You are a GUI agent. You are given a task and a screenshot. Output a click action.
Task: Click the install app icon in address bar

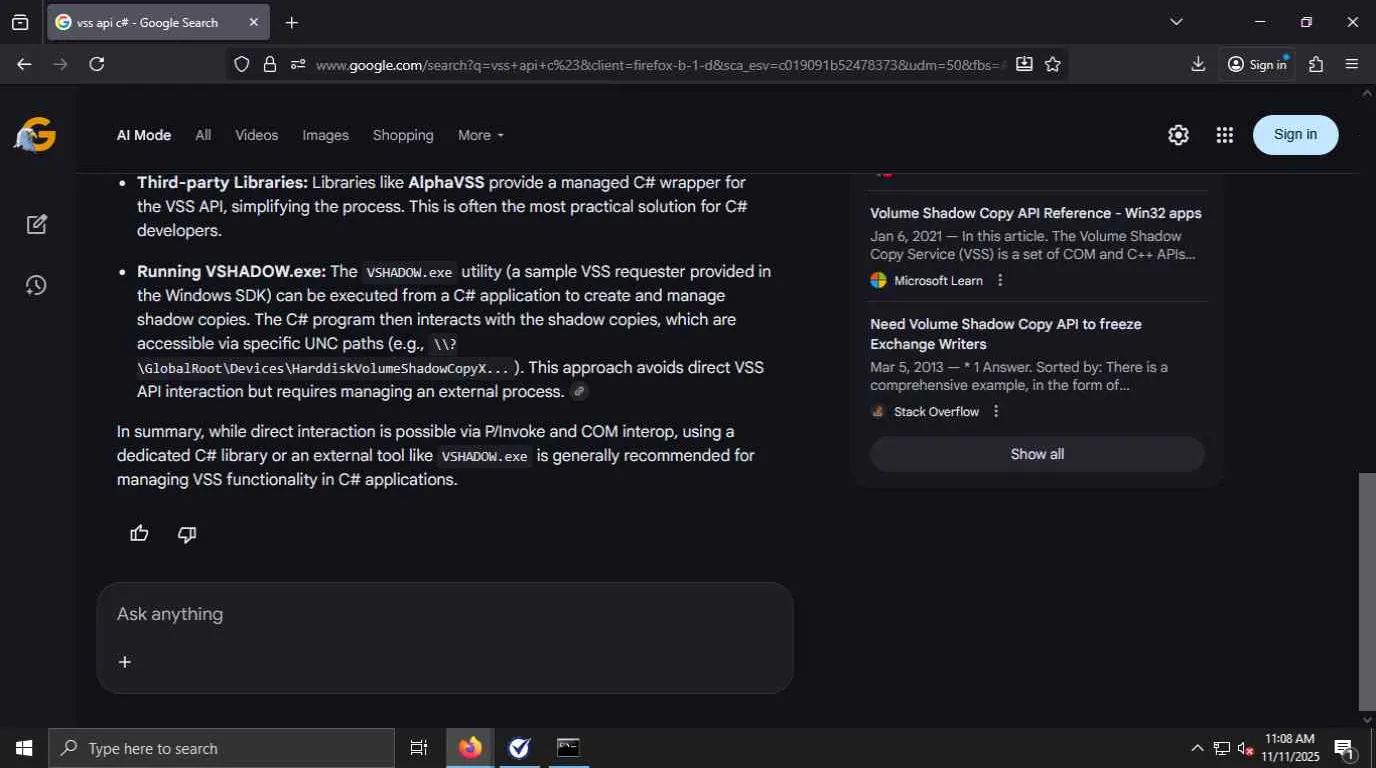pyautogui.click(x=1024, y=64)
